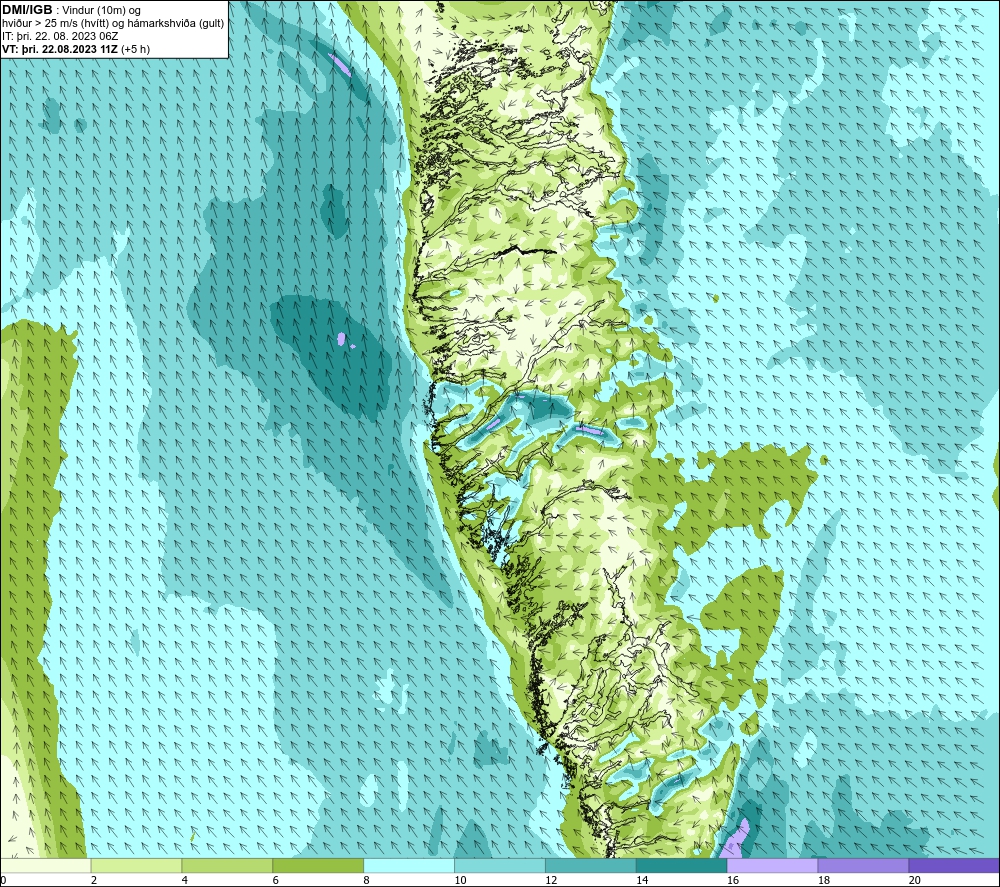This screenshot has width=1000, height=887.
Task: Click the "DMI/IGB" model title text
Action: coord(27,10)
